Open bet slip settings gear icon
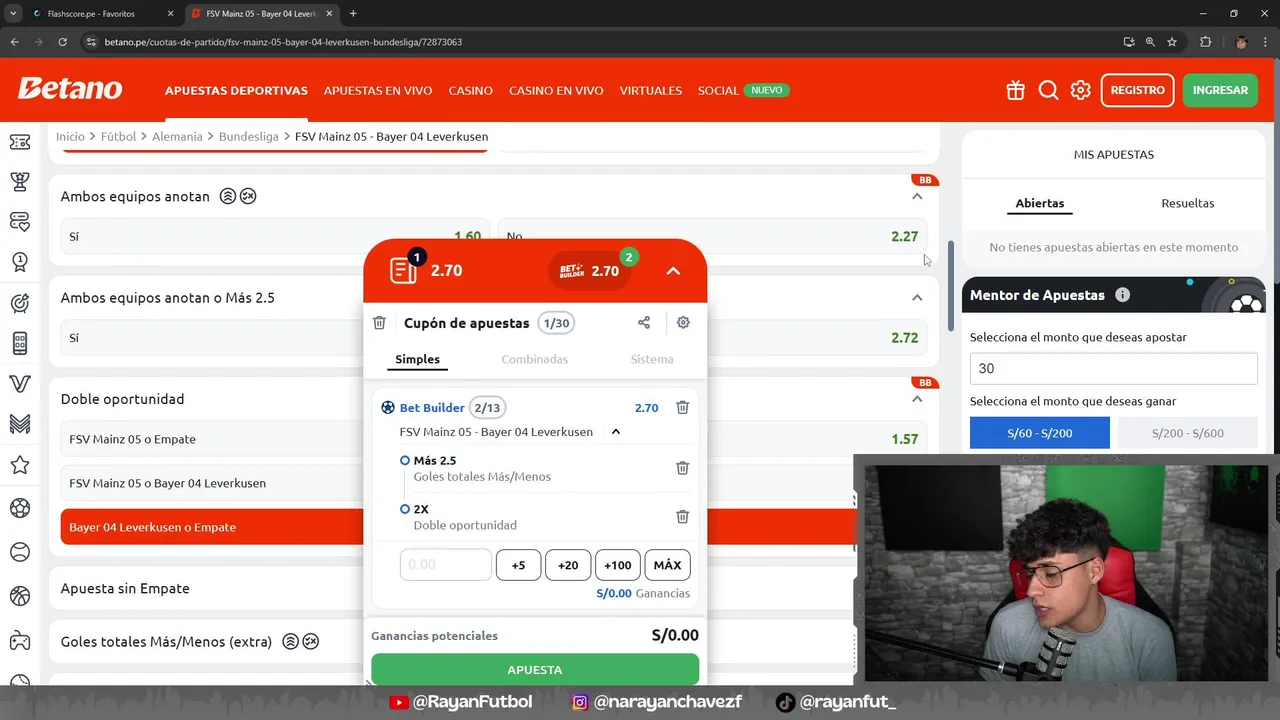 pyautogui.click(x=683, y=322)
